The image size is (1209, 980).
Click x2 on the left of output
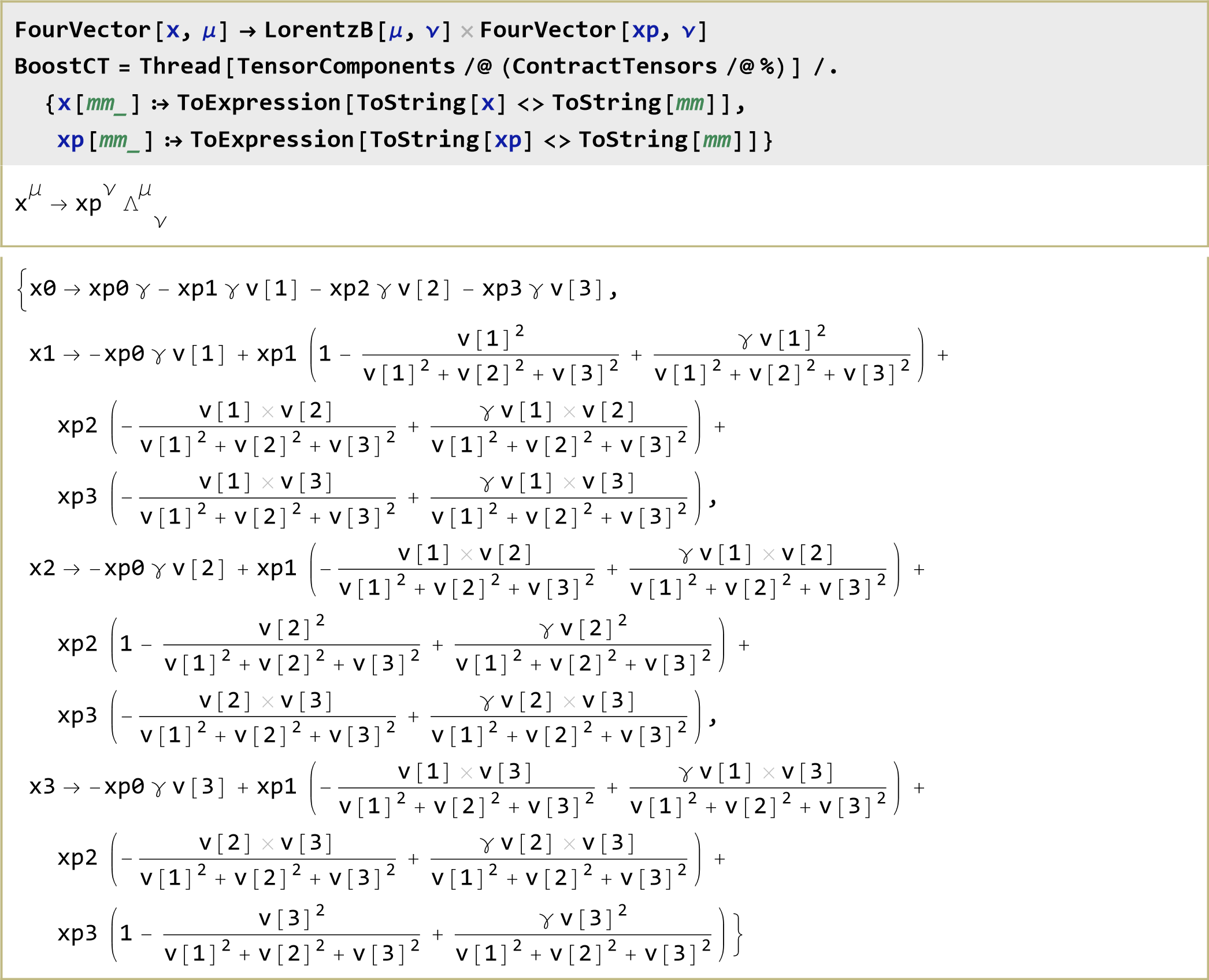point(42,569)
